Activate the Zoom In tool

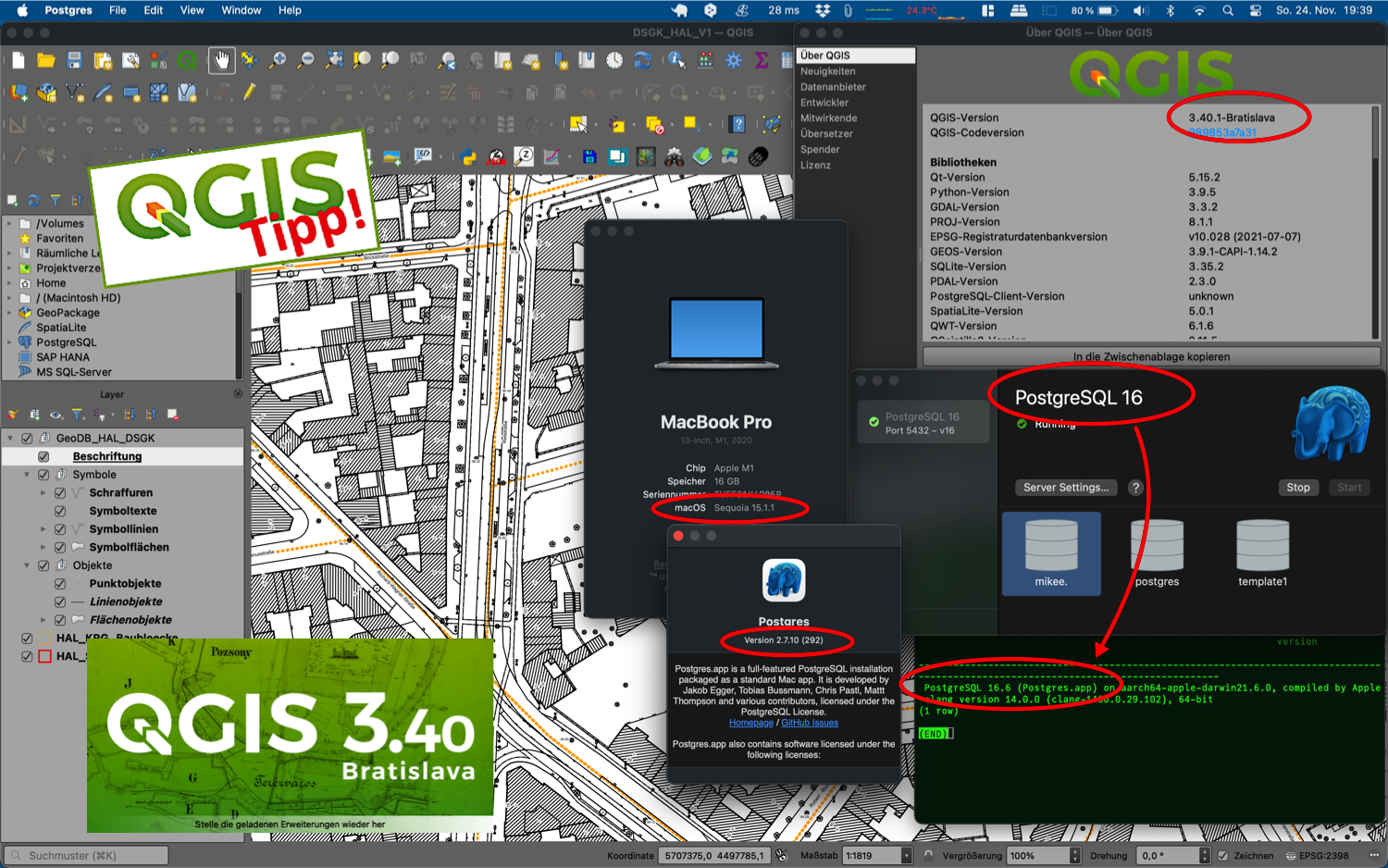(277, 60)
